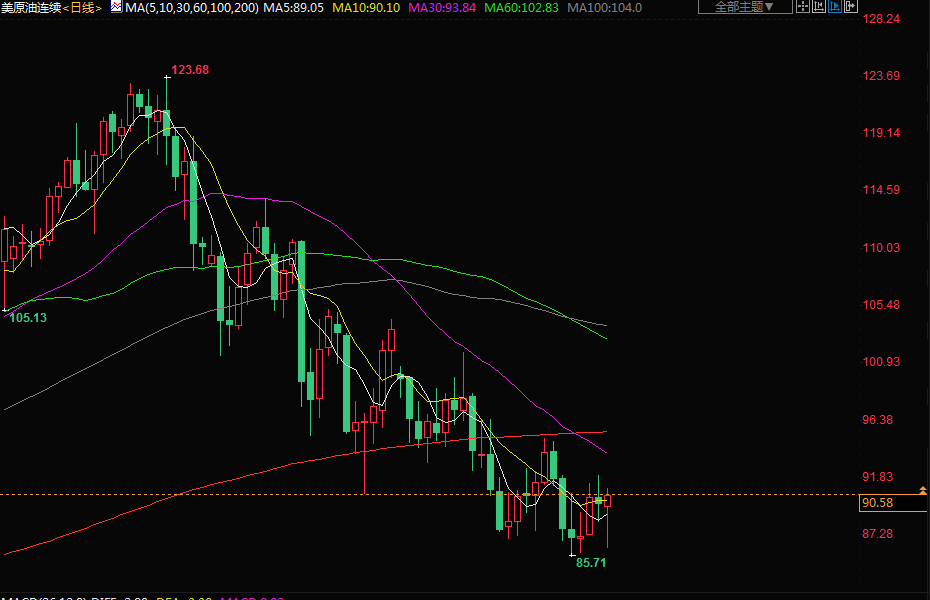
Task: Click the orange triangle marker beside current price
Action: click(x=920, y=490)
